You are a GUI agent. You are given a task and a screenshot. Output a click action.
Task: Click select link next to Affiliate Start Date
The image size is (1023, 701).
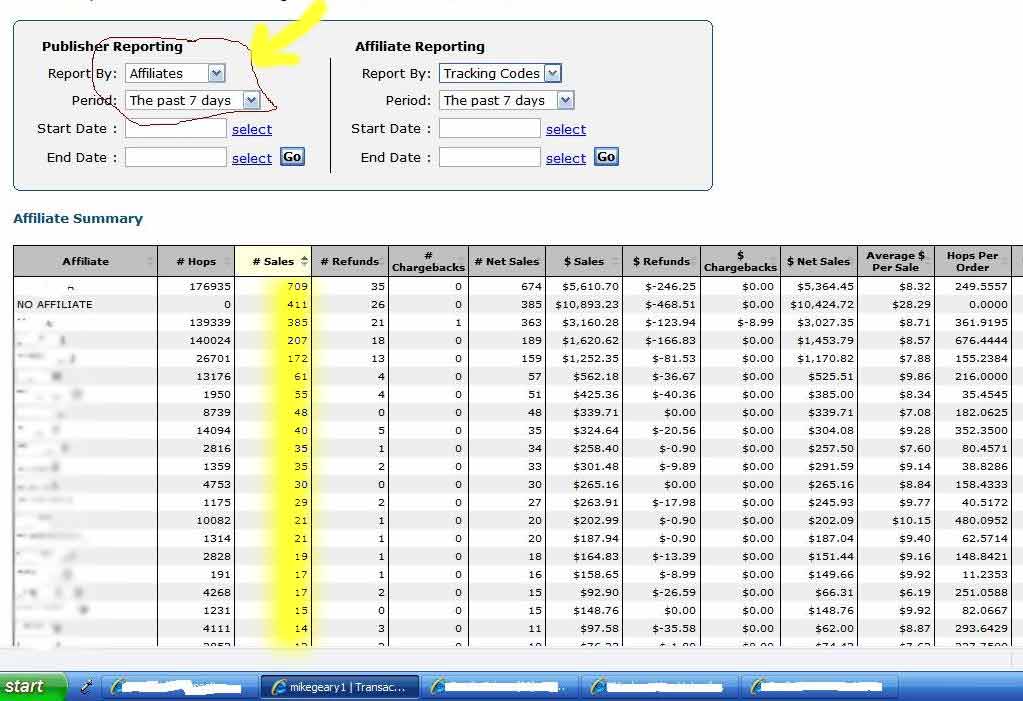(566, 129)
